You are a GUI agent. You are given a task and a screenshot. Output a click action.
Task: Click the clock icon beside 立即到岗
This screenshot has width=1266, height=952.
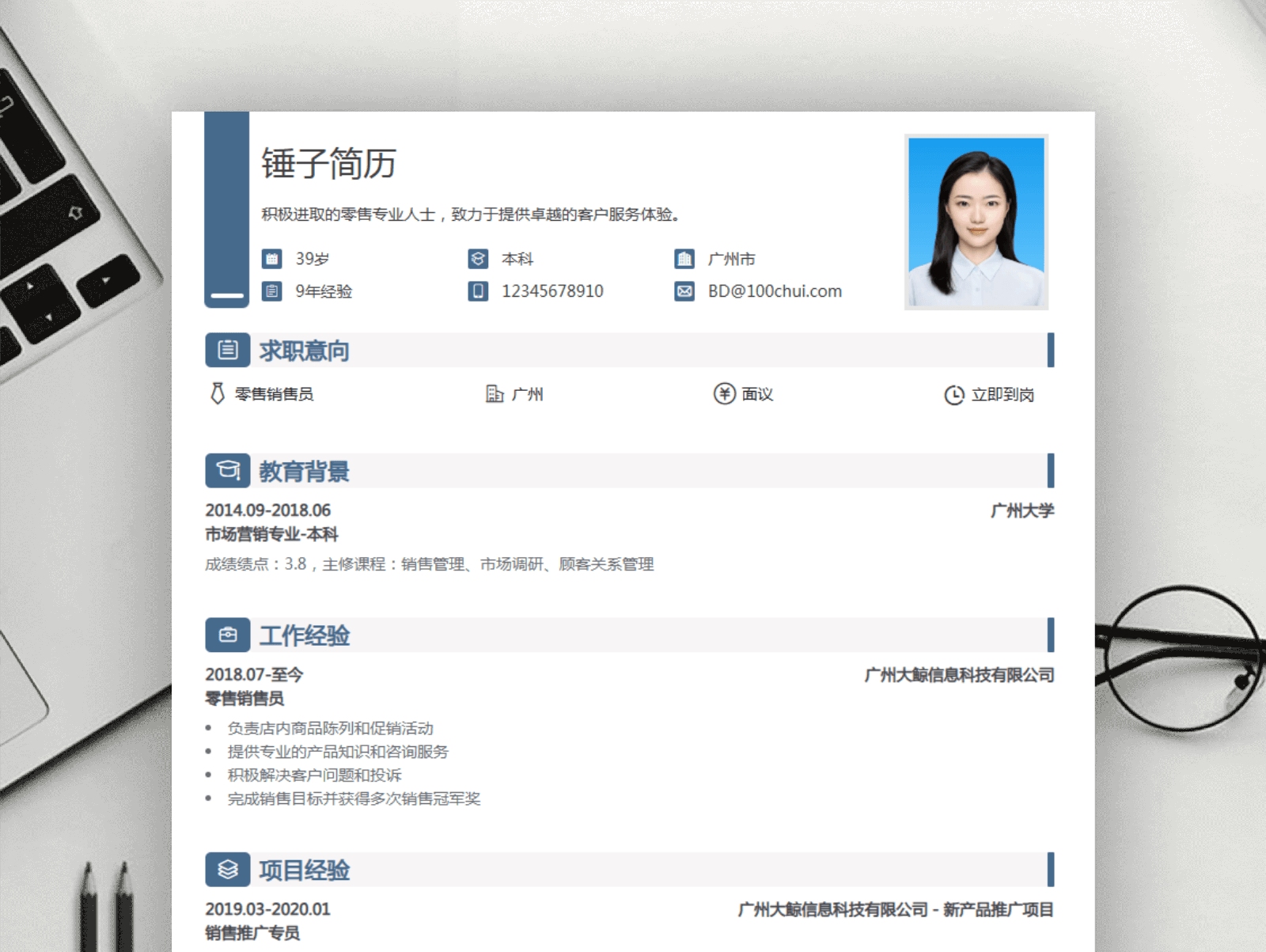[954, 394]
